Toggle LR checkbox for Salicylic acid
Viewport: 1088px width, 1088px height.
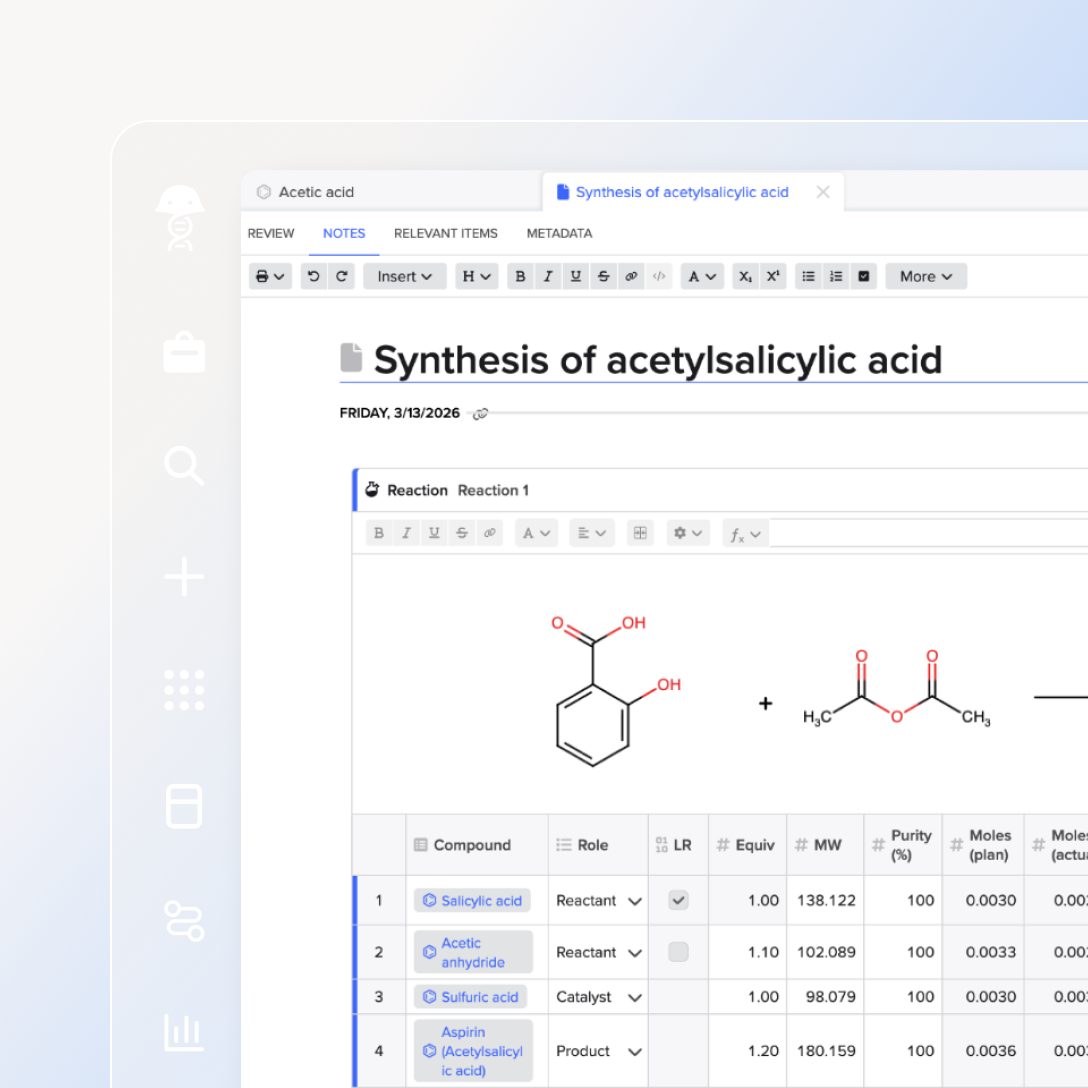click(679, 900)
